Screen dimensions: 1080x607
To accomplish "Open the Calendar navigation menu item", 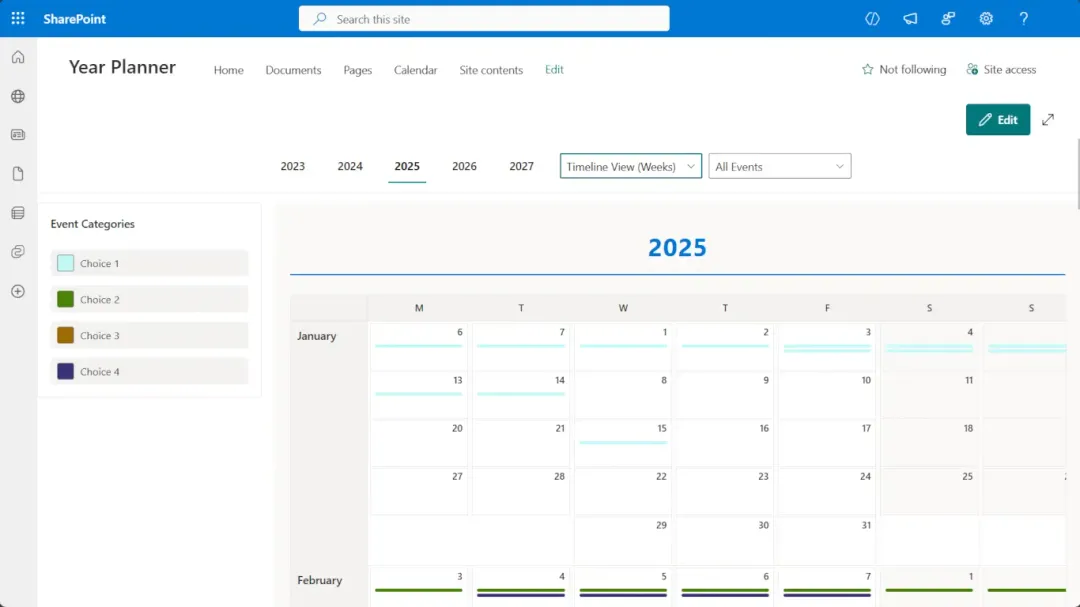I will (415, 70).
